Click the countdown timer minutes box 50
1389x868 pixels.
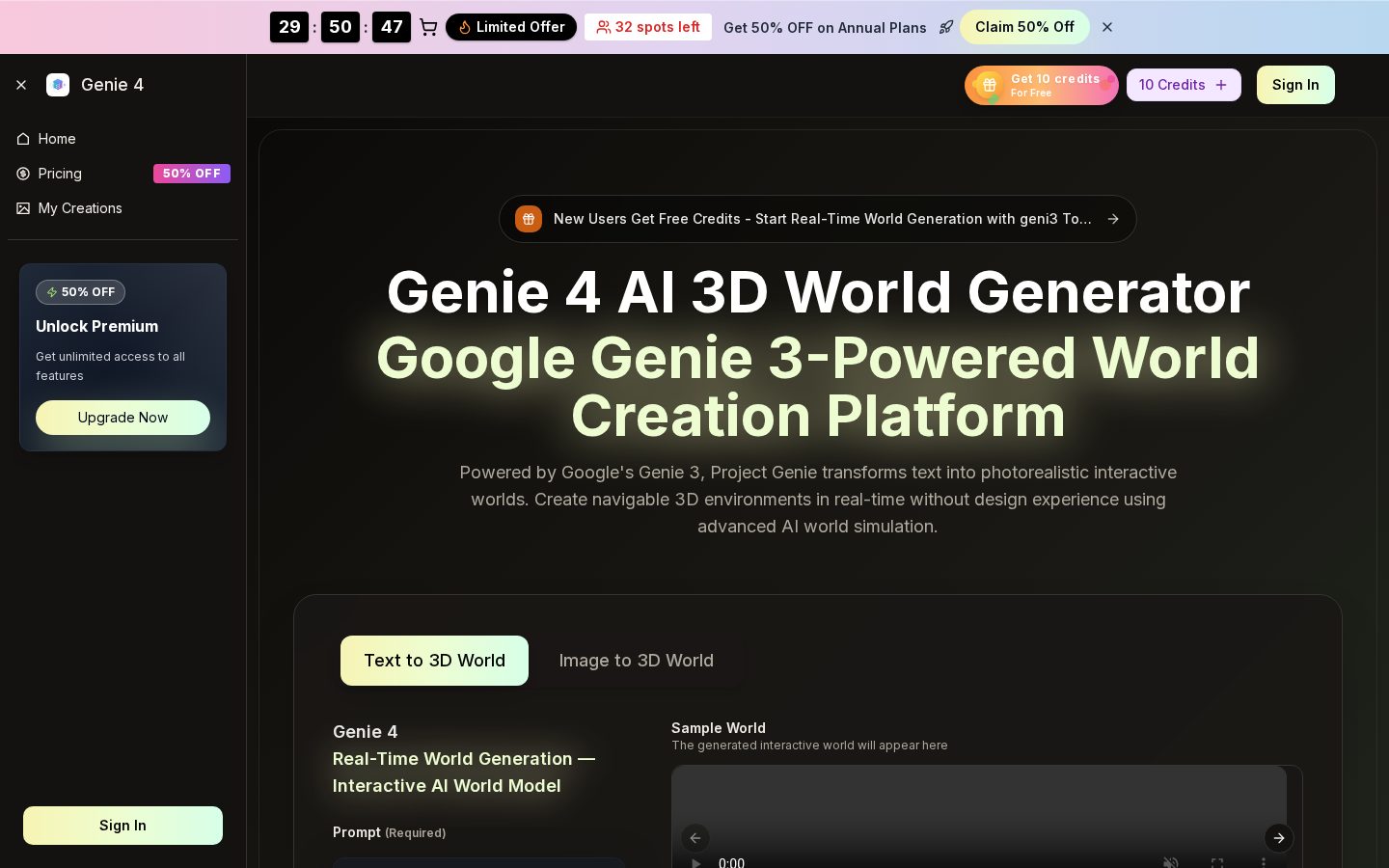[x=340, y=27]
